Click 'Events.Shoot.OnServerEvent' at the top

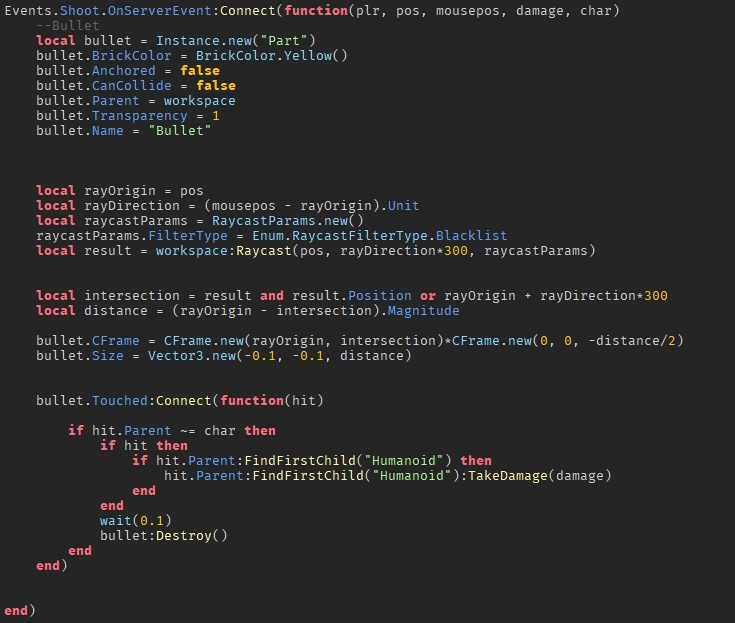coord(108,11)
